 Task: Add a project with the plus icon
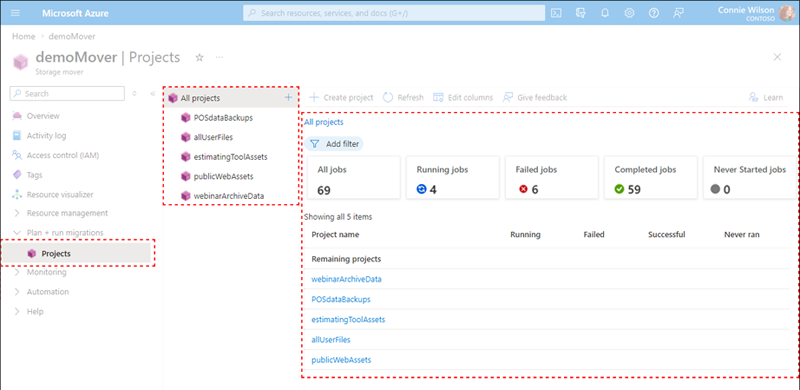(x=288, y=97)
